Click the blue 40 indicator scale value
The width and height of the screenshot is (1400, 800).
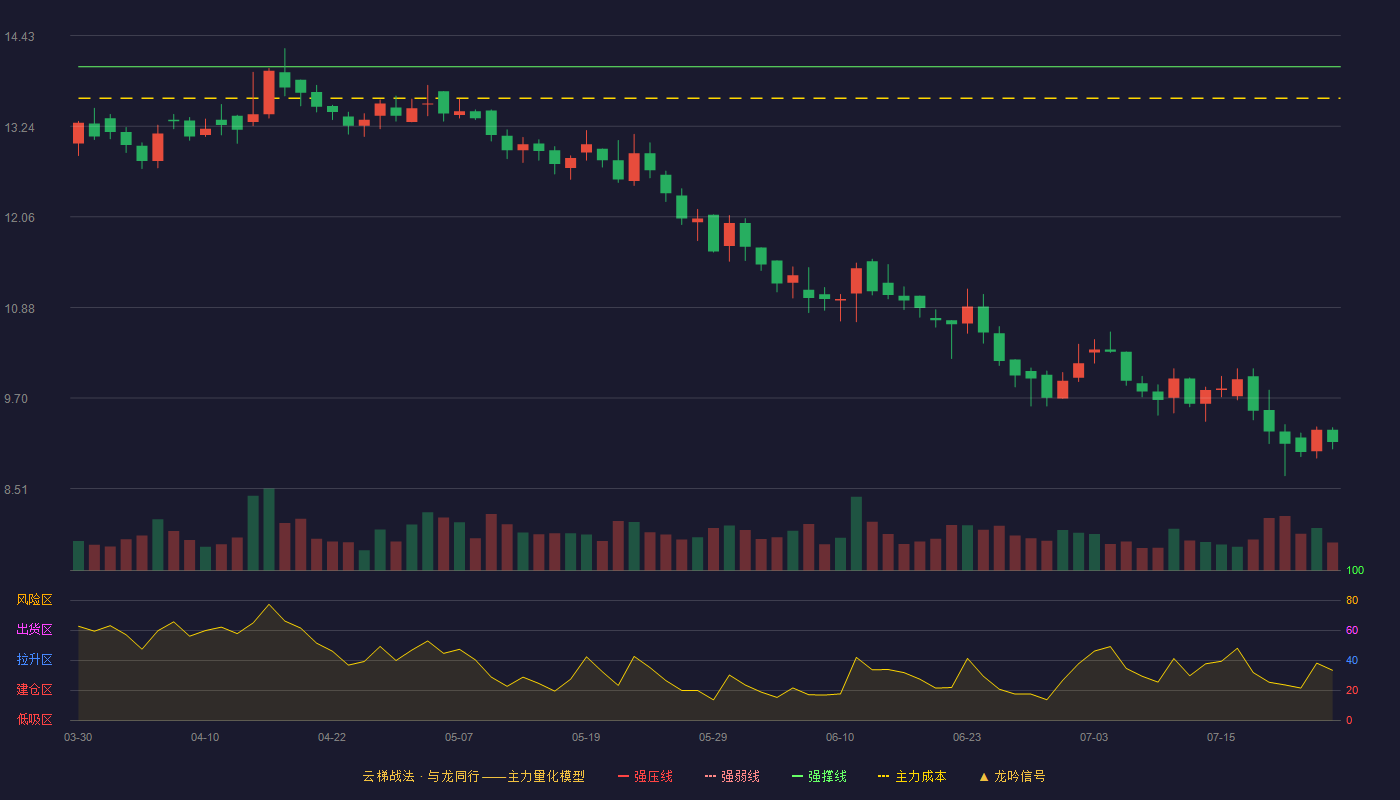click(1352, 660)
